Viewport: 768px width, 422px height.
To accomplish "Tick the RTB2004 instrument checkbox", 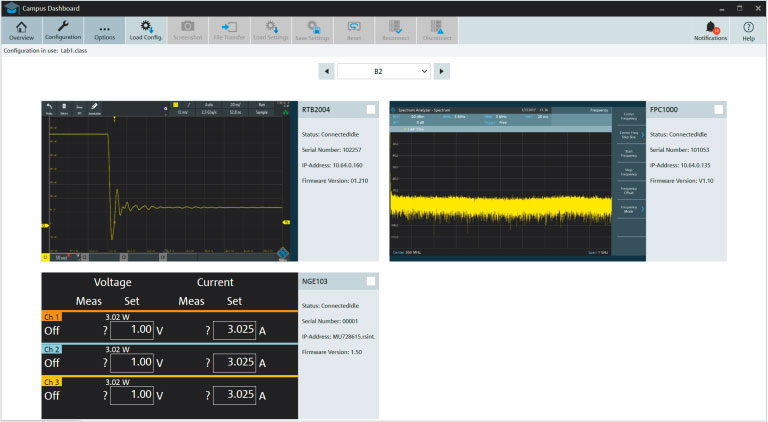I will pos(371,110).
